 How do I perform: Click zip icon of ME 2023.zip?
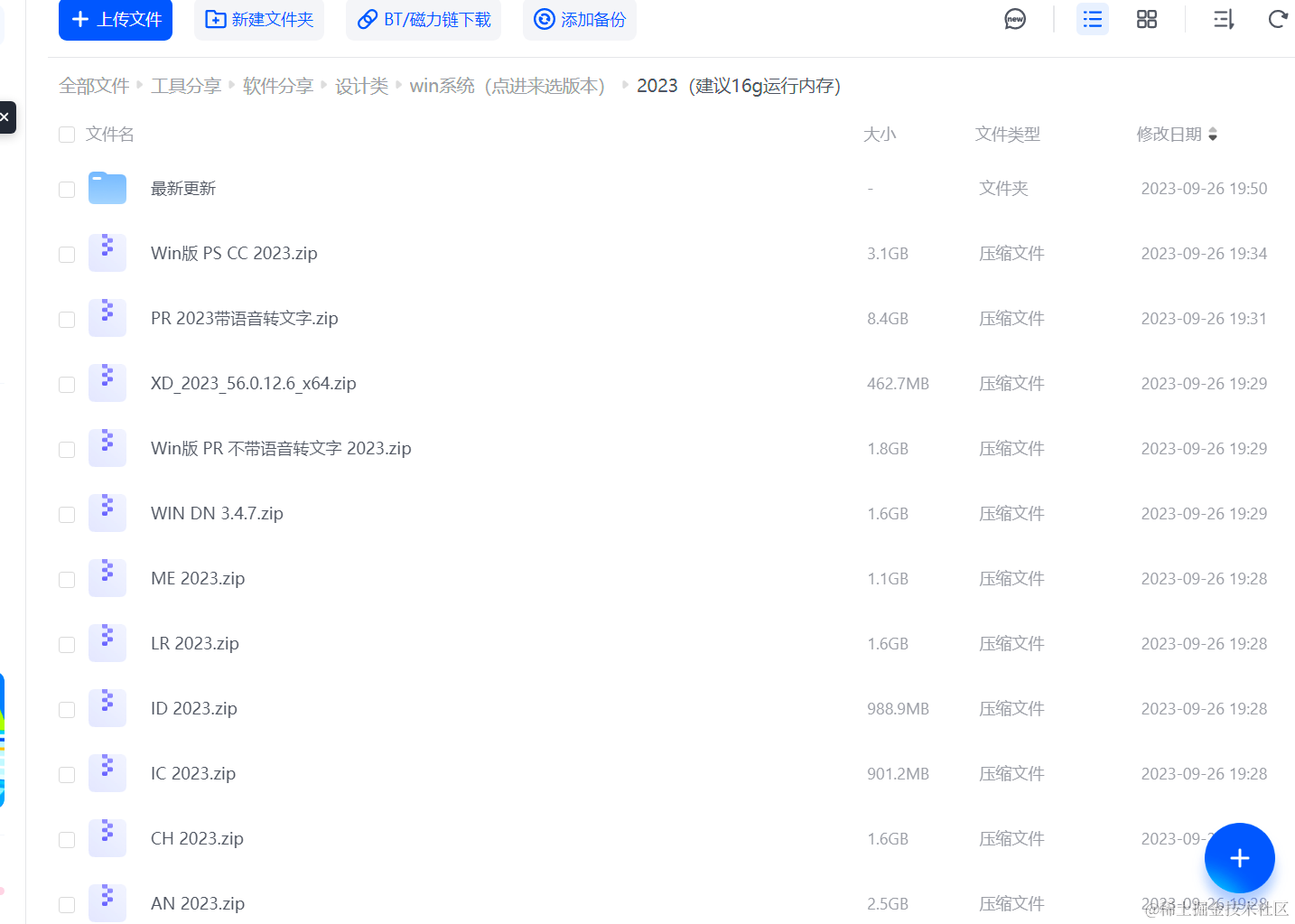tap(107, 578)
